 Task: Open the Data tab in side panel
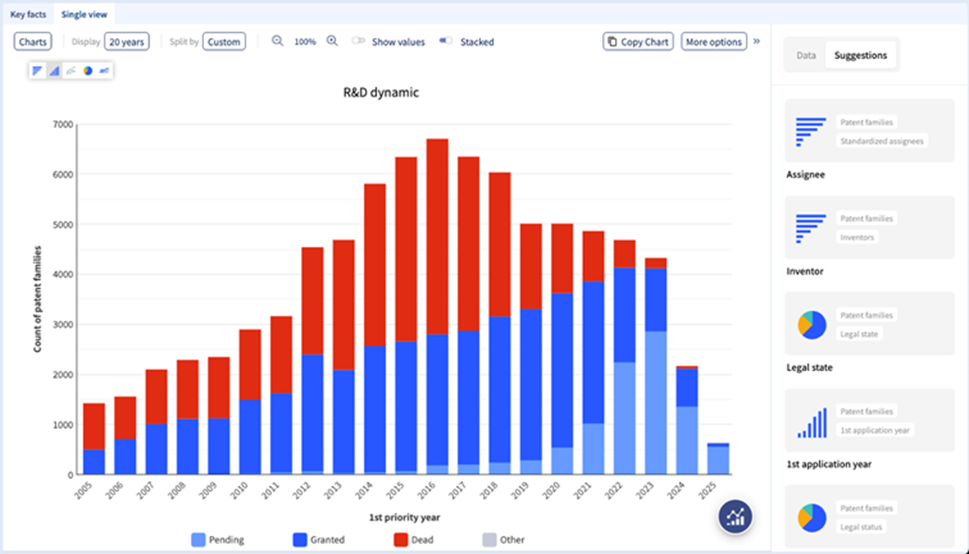click(806, 56)
